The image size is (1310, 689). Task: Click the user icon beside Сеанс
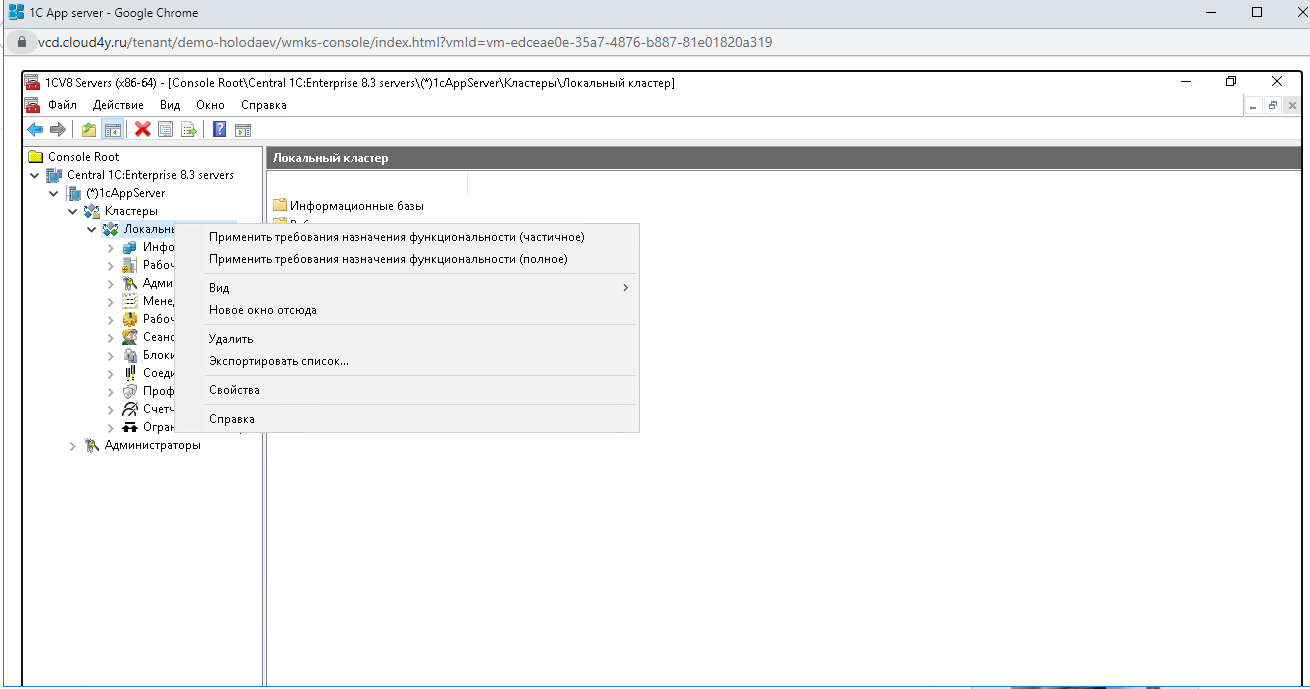pyautogui.click(x=130, y=337)
